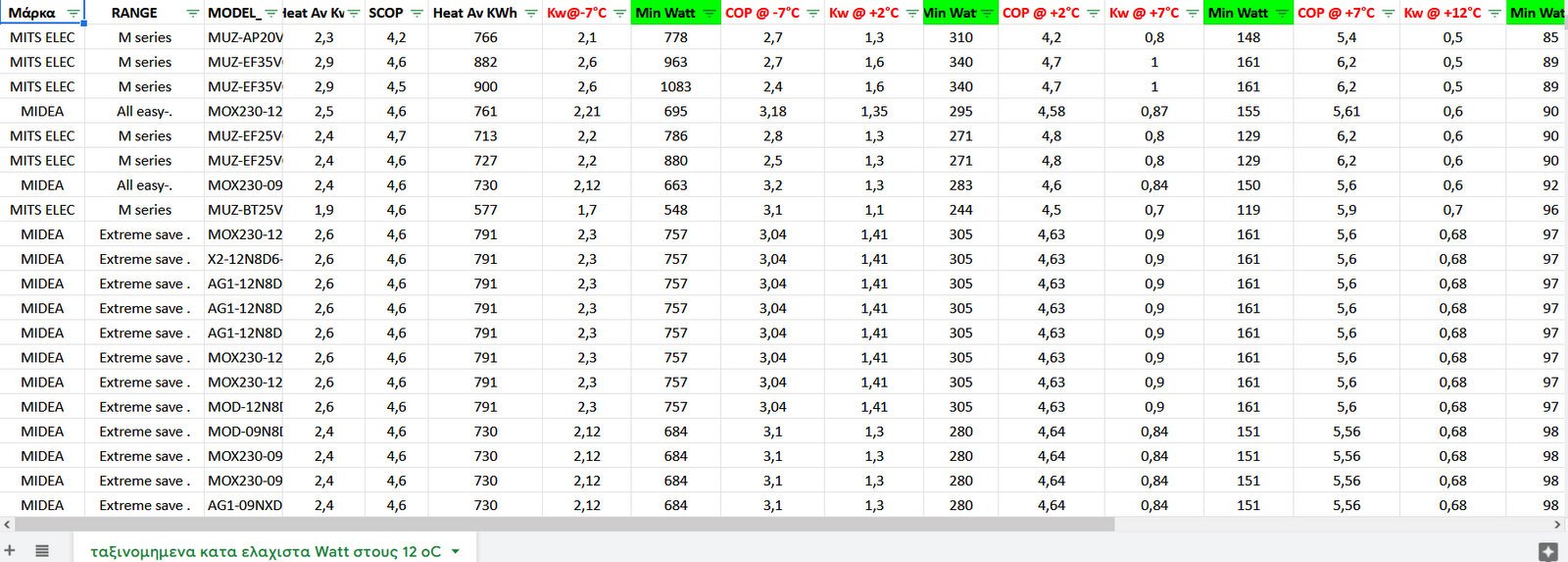Select the Min Watt value 1083

pyautogui.click(x=675, y=86)
